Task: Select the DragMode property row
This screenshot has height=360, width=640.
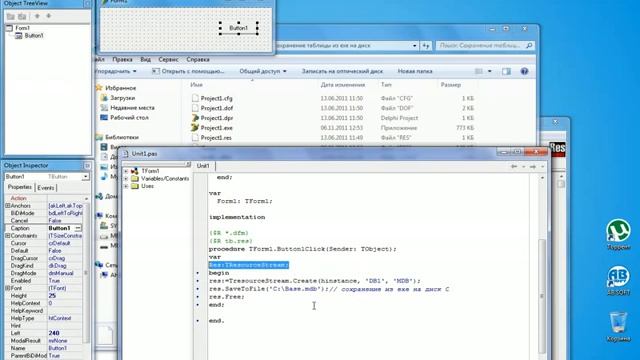Action: point(44,273)
